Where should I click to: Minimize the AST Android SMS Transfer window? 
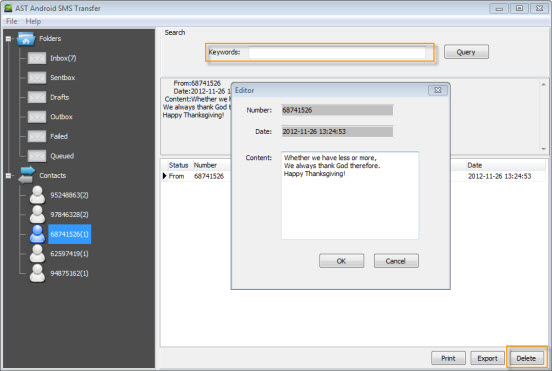(499, 8)
